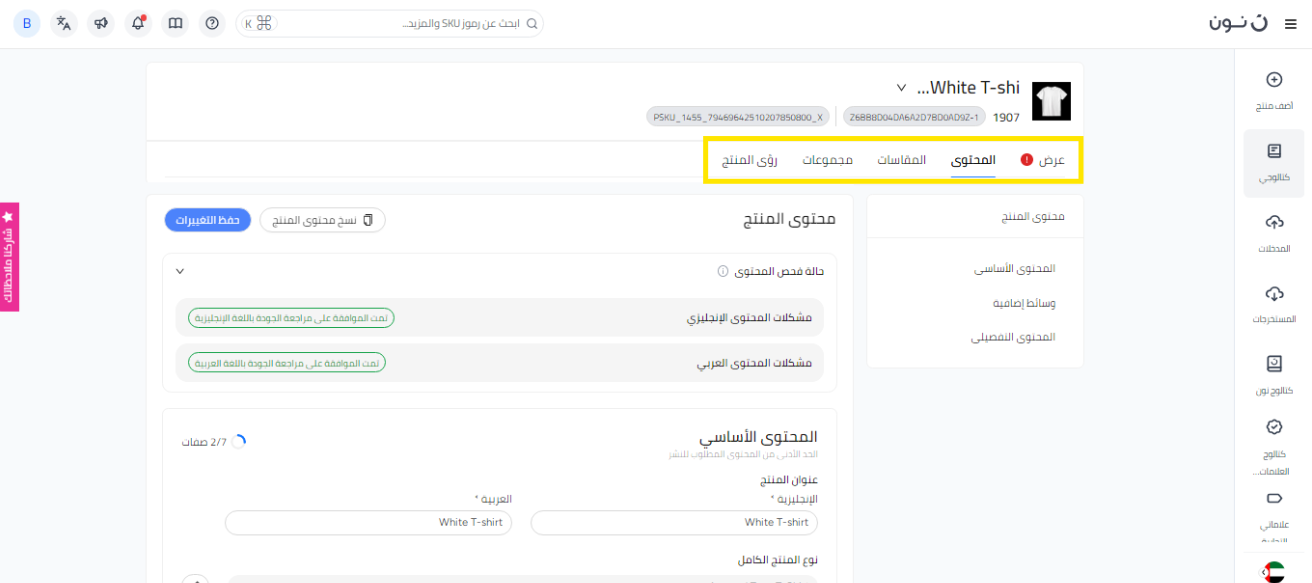Click the add product plus icon
This screenshot has width=1312, height=583.
click(1274, 80)
